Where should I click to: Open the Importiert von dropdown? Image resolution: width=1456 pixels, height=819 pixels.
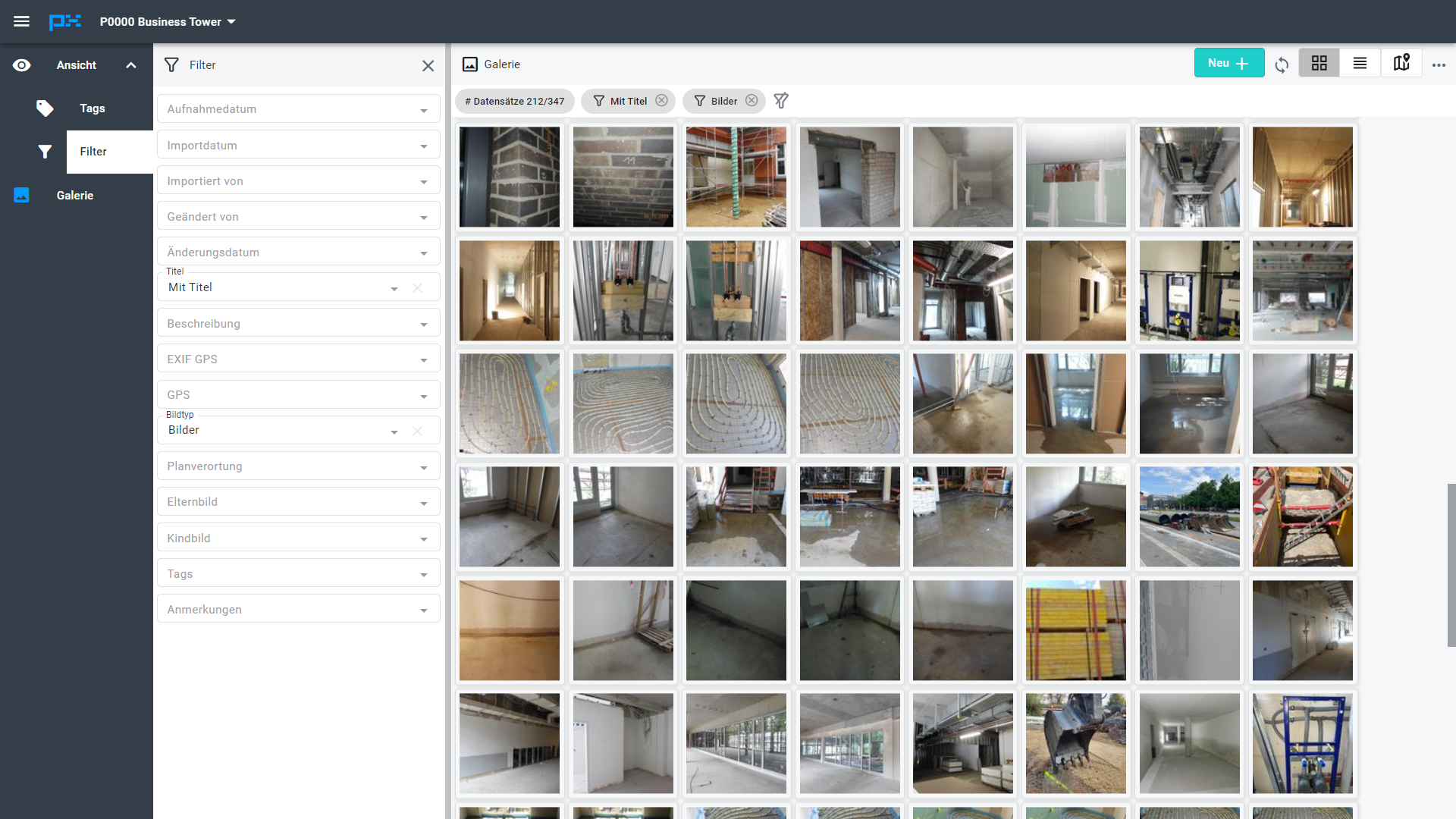[x=299, y=181]
